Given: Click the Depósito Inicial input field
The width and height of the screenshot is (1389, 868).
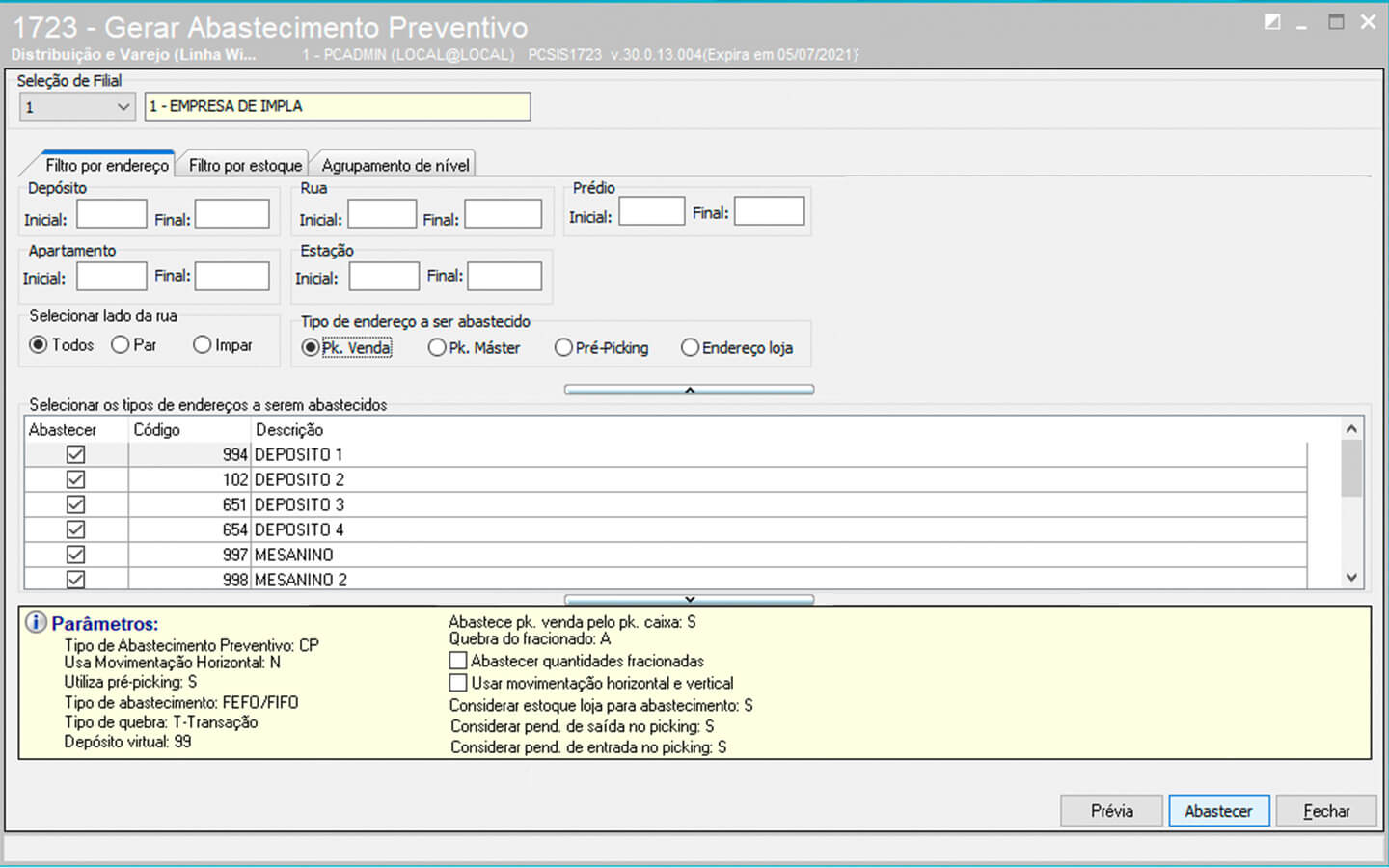Looking at the screenshot, I should [112, 214].
